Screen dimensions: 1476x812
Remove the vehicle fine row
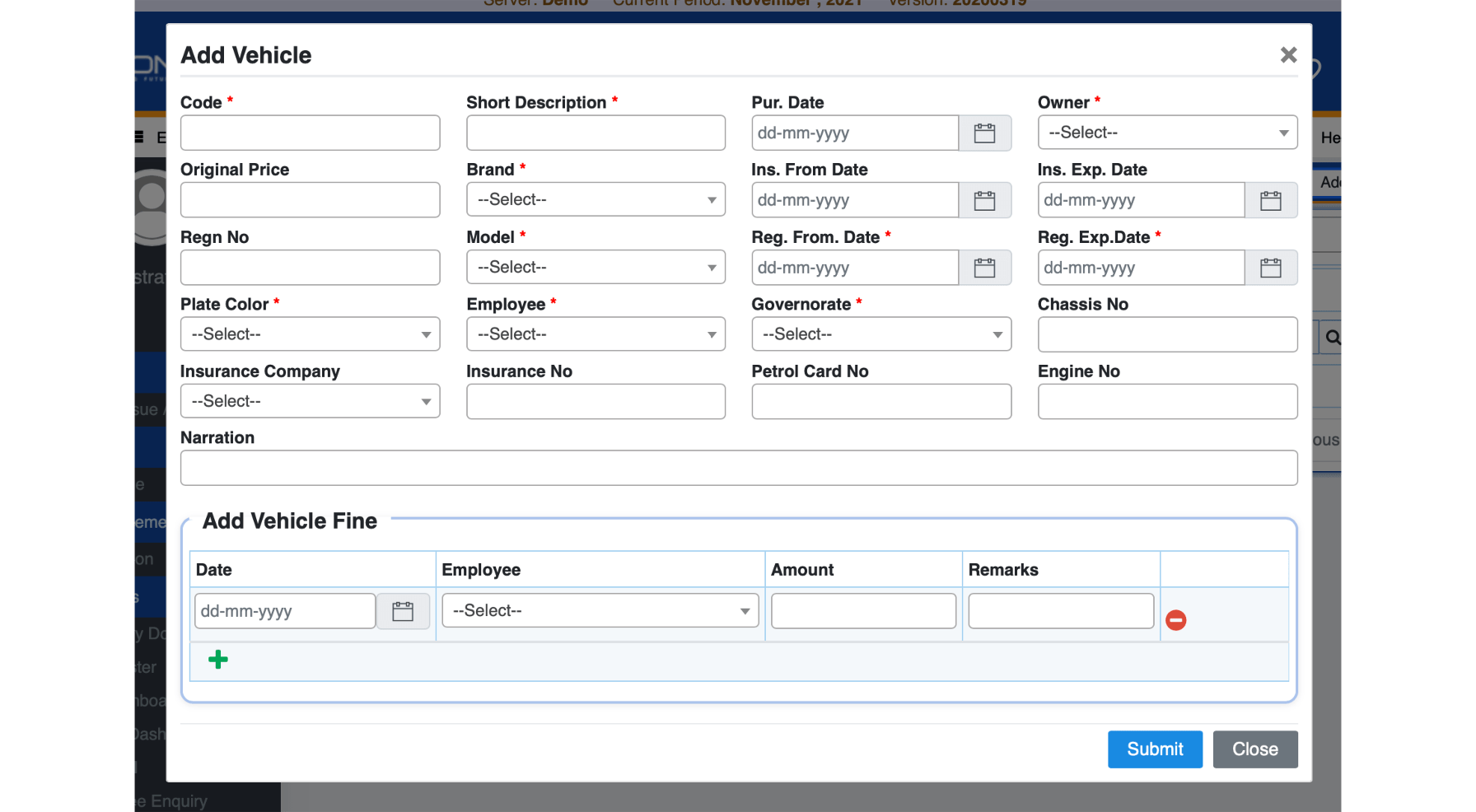tap(1175, 620)
